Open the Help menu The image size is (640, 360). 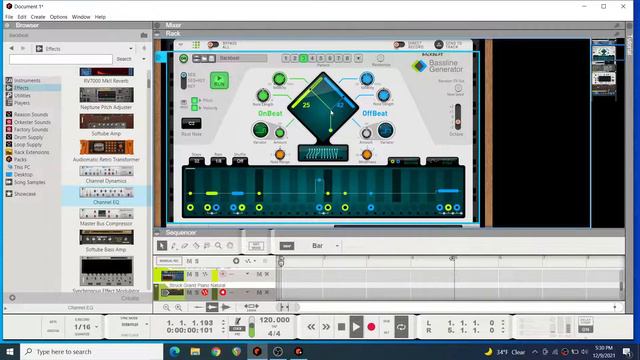(100, 17)
